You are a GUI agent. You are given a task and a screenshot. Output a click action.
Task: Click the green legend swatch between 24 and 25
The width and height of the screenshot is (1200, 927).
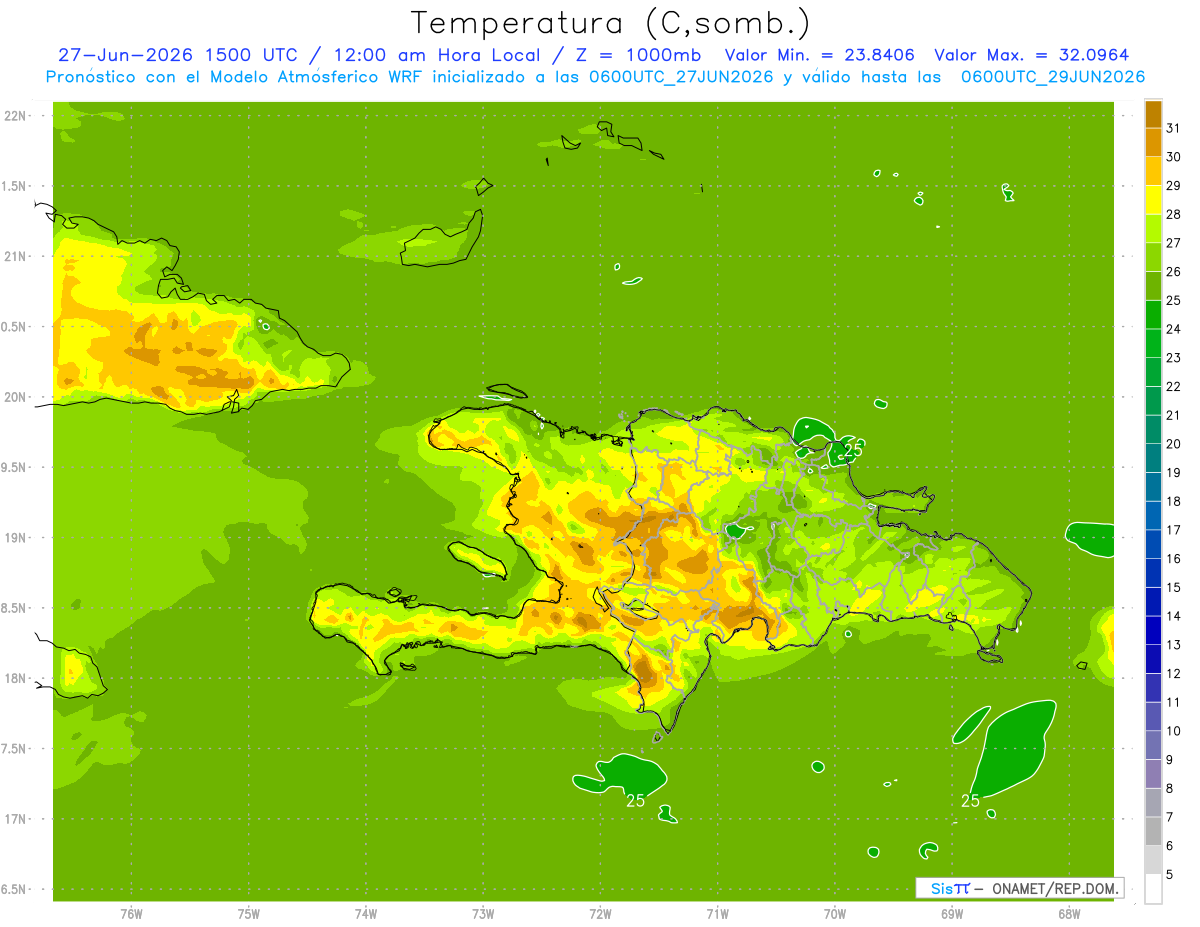[1153, 315]
